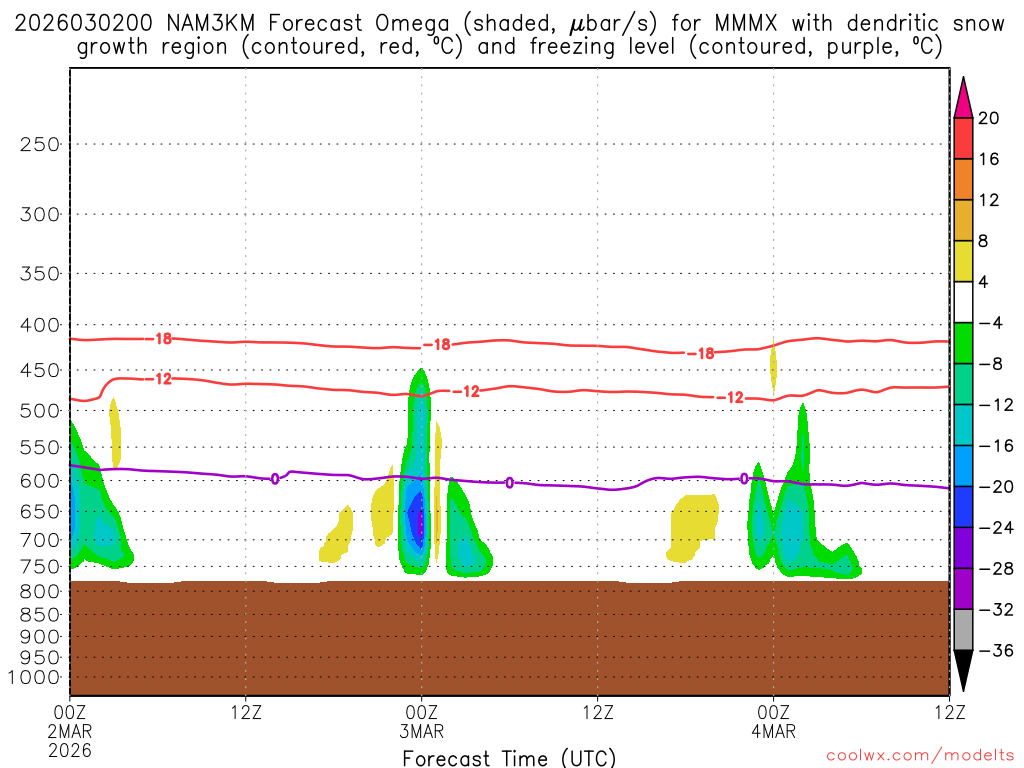The image size is (1024, 768).
Task: Click the 600 pressure axis label
Action: pyautogui.click(x=40, y=481)
